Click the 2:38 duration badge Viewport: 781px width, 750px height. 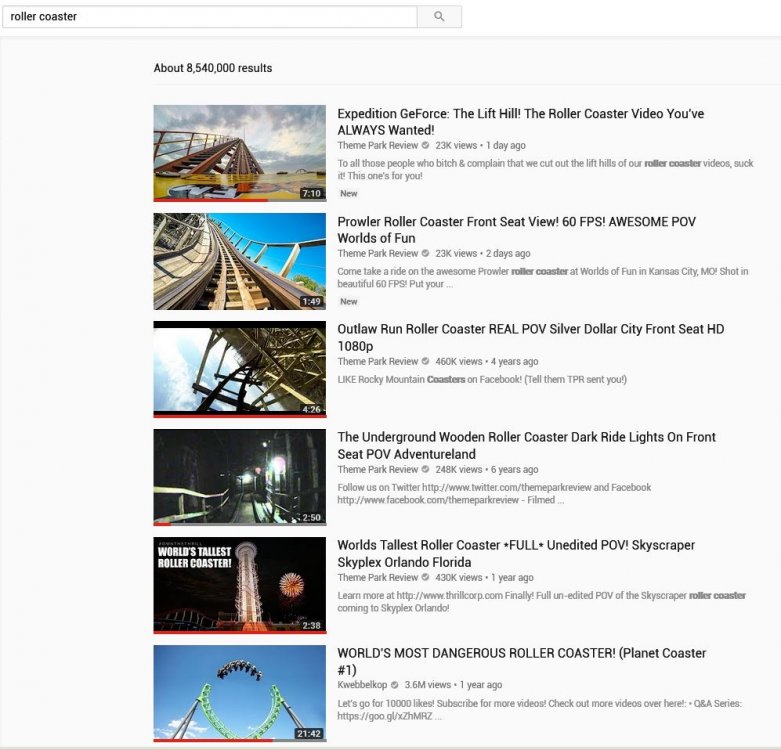click(312, 625)
